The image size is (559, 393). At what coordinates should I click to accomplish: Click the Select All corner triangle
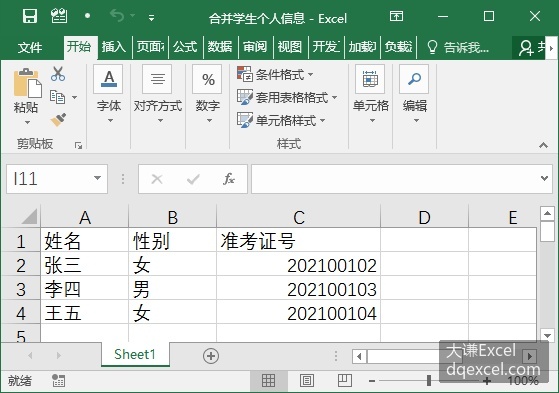[x=29, y=216]
